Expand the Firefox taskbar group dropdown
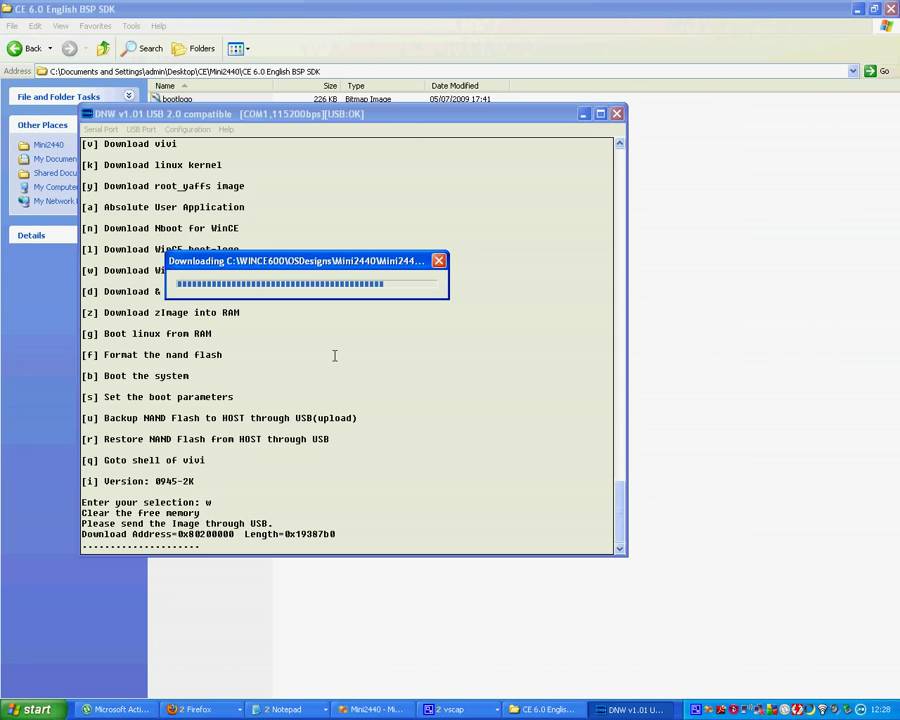900x720 pixels. point(239,710)
